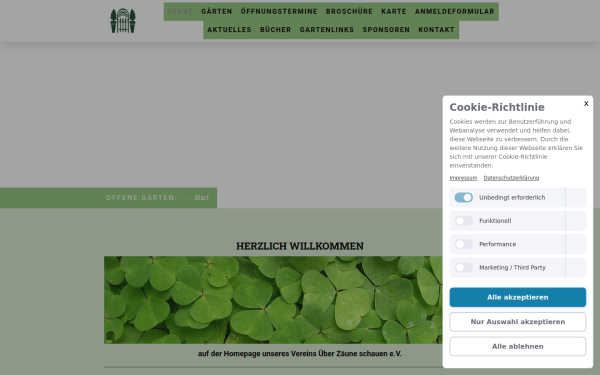600x375 pixels.
Task: Click the Cookie-Richtlinie dialog title
Action: tap(497, 107)
